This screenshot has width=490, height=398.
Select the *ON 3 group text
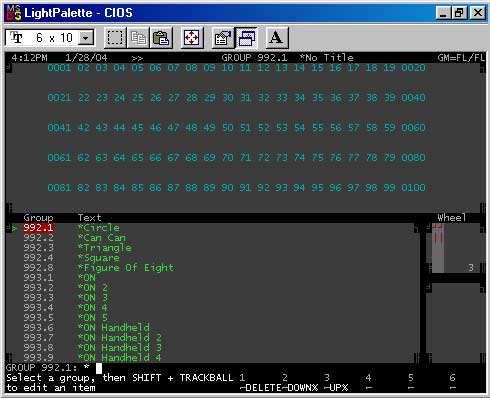(92, 298)
